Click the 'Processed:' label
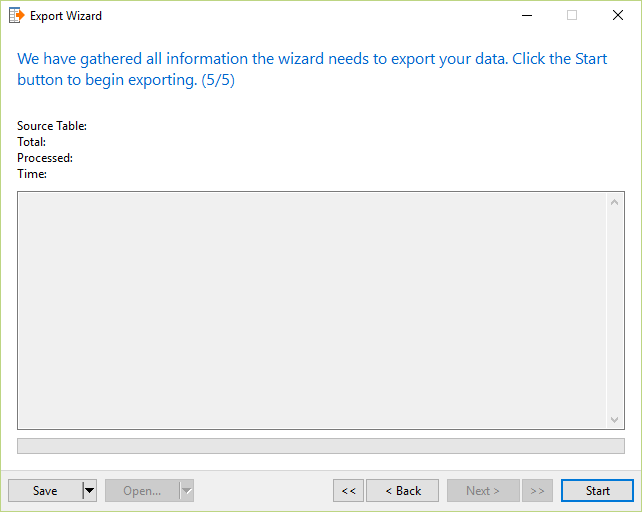 (x=45, y=158)
